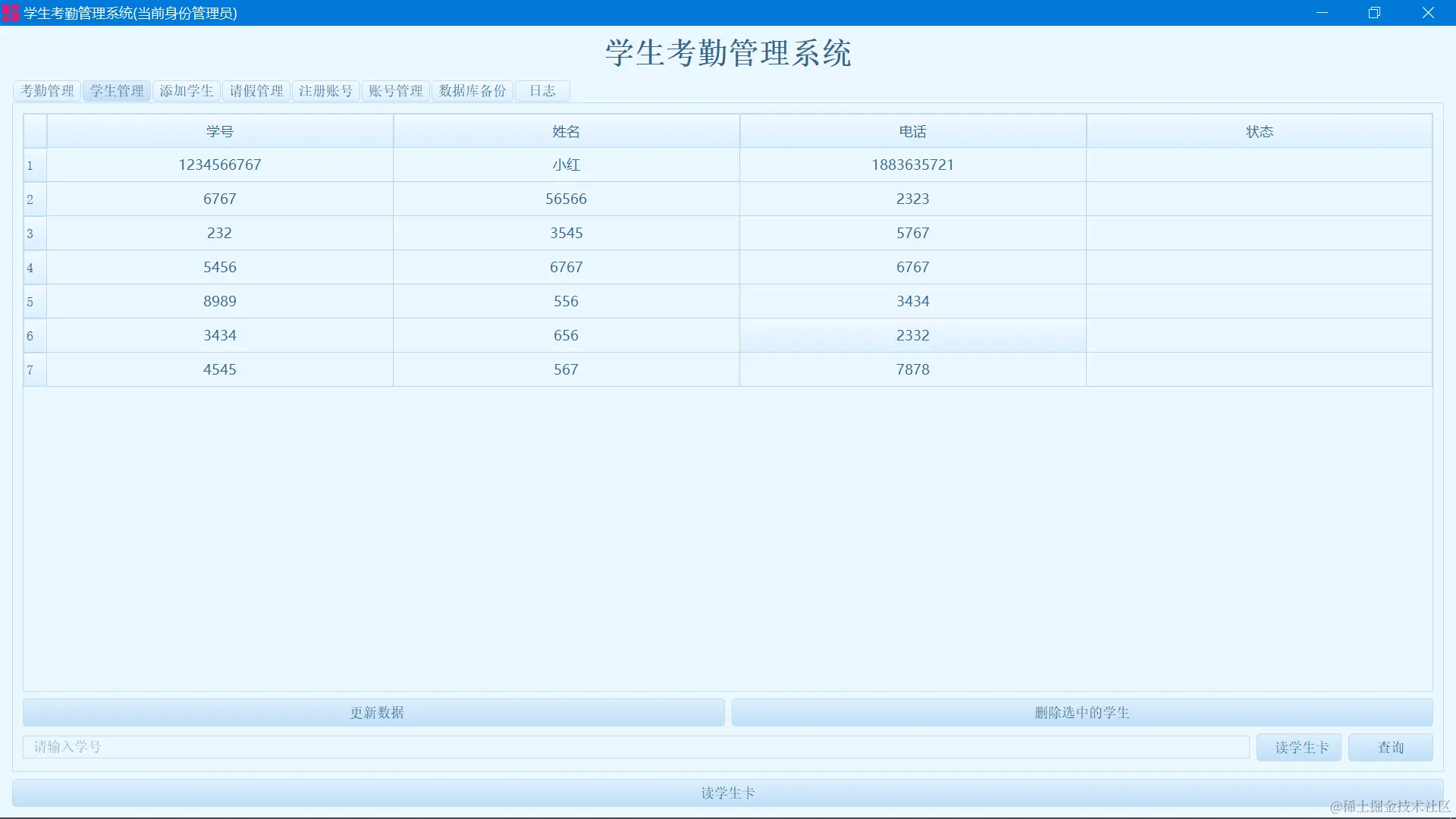Open the 注册账号 tab

point(326,91)
